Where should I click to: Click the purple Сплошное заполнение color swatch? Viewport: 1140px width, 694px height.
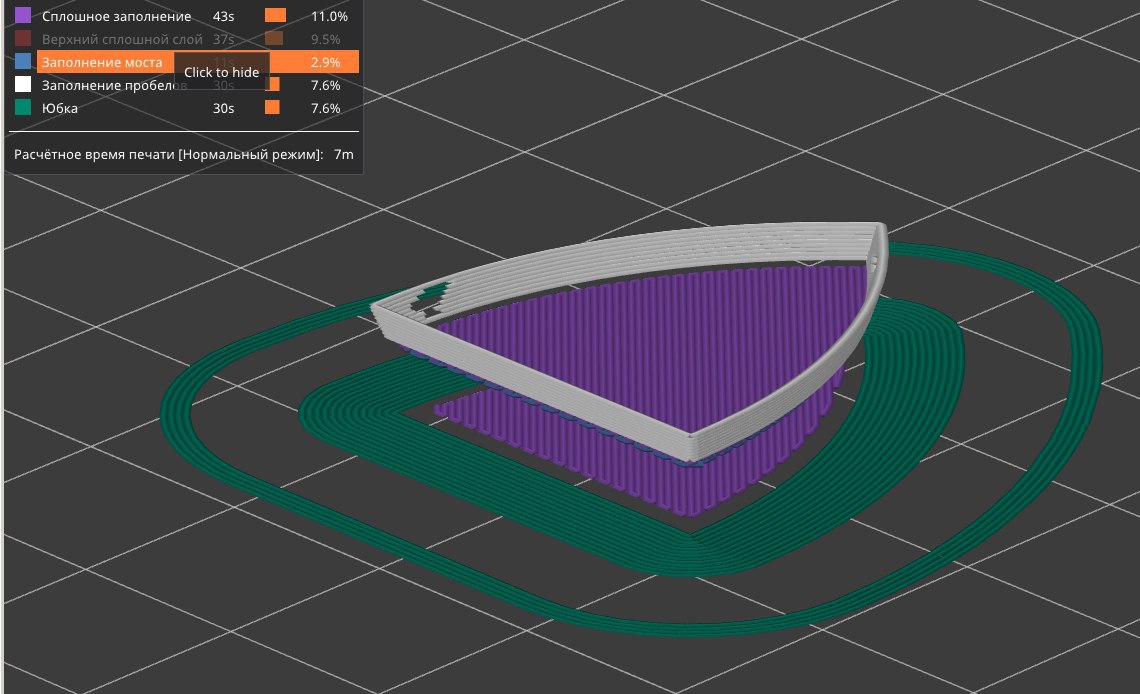coord(23,15)
